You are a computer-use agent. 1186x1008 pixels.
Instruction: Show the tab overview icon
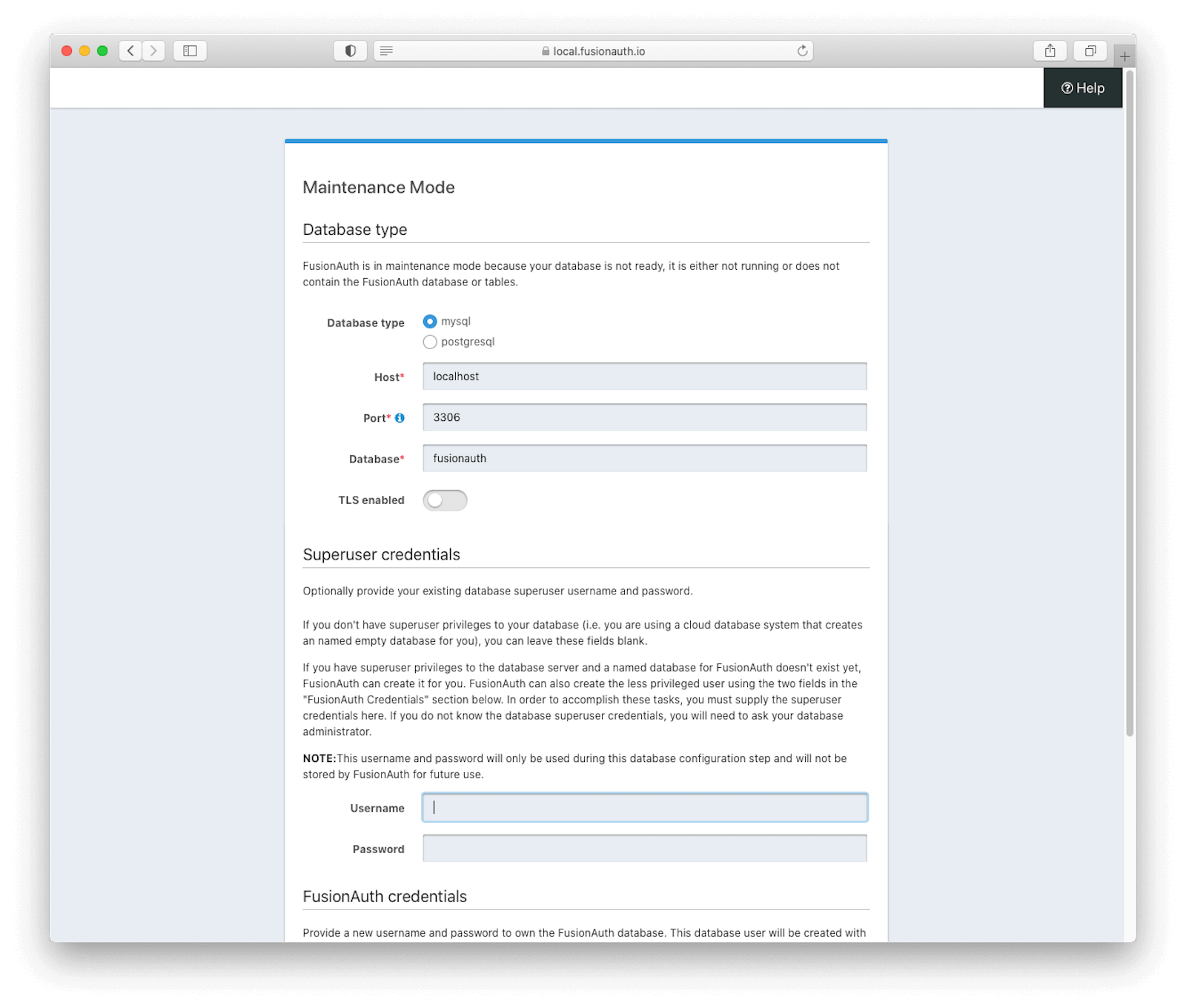pyautogui.click(x=1090, y=50)
